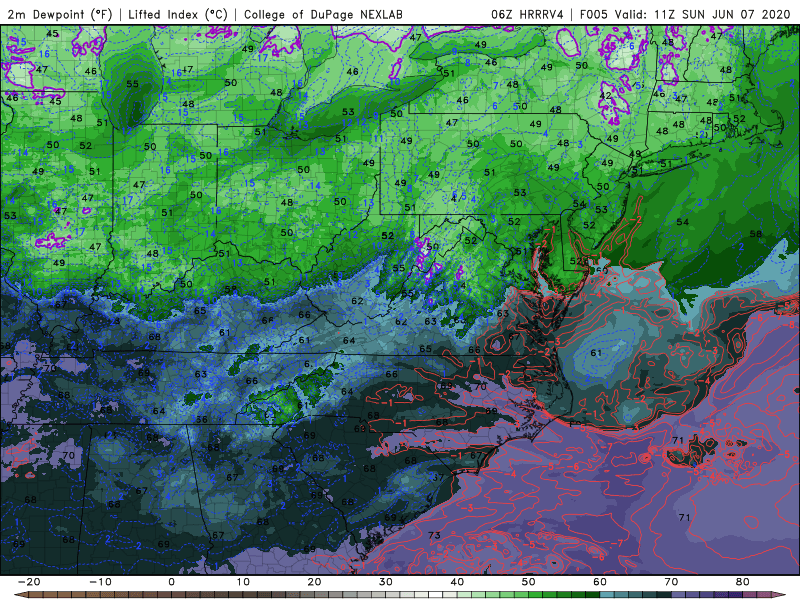Click the dewpoint value 37 on the map
Viewport: 800px width, 600px height.
pos(438,478)
